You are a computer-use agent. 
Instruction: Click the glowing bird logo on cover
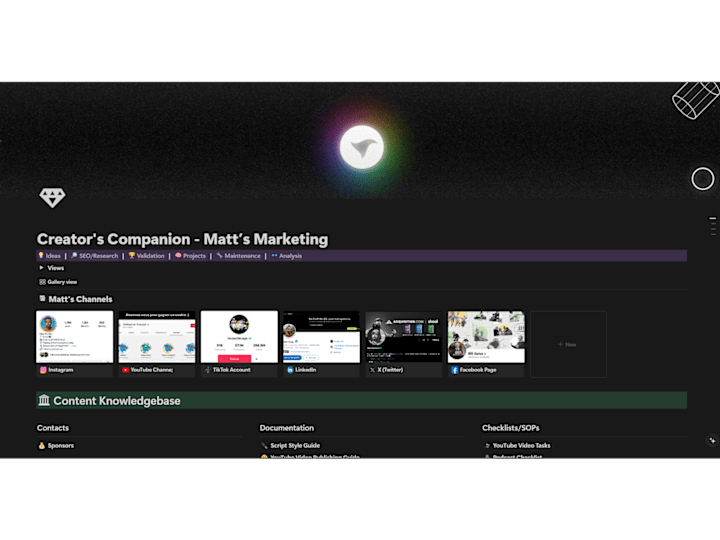click(x=362, y=147)
